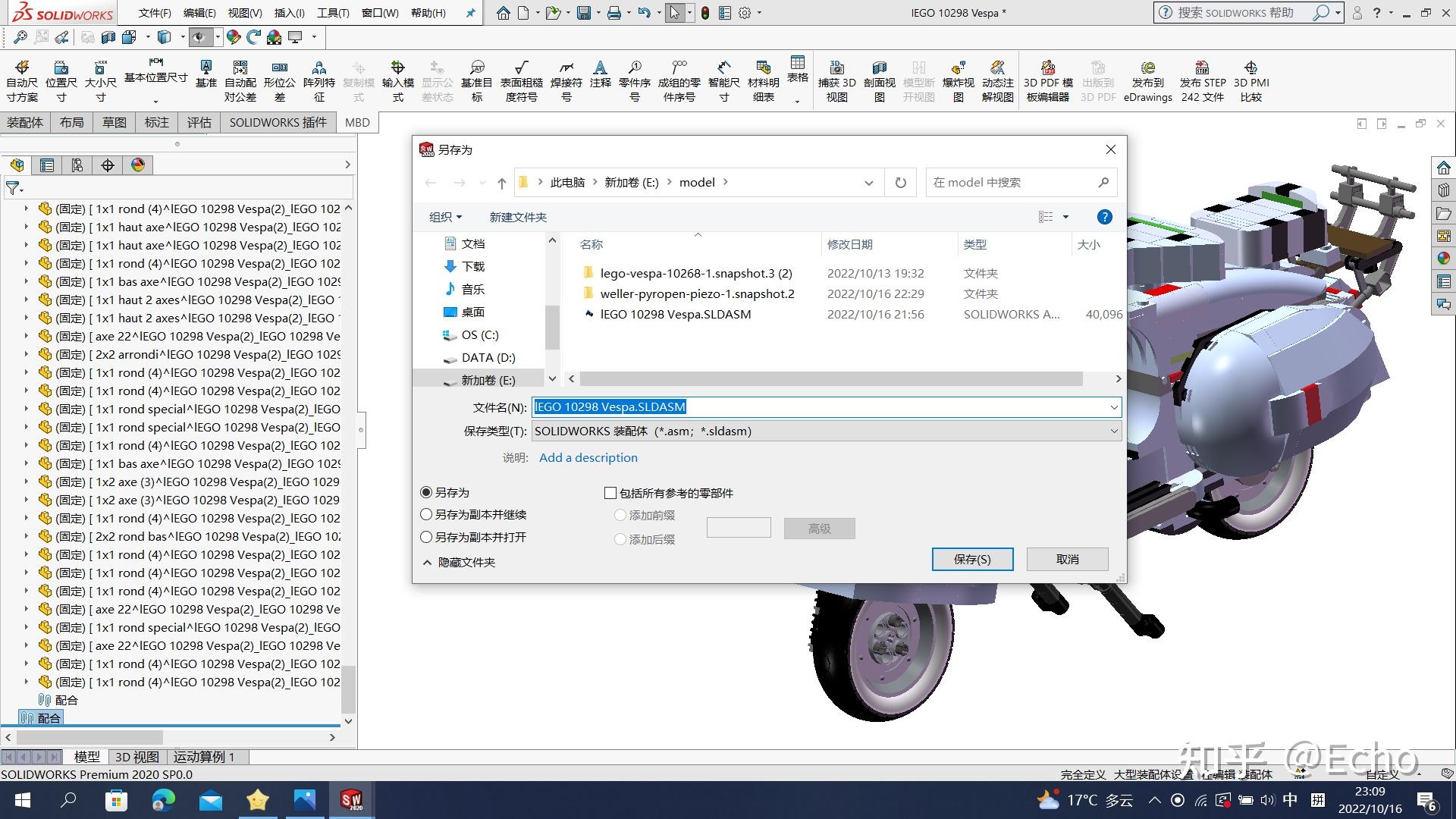This screenshot has width=1456, height=819.
Task: Open the 插入(I) menu
Action: click(289, 13)
